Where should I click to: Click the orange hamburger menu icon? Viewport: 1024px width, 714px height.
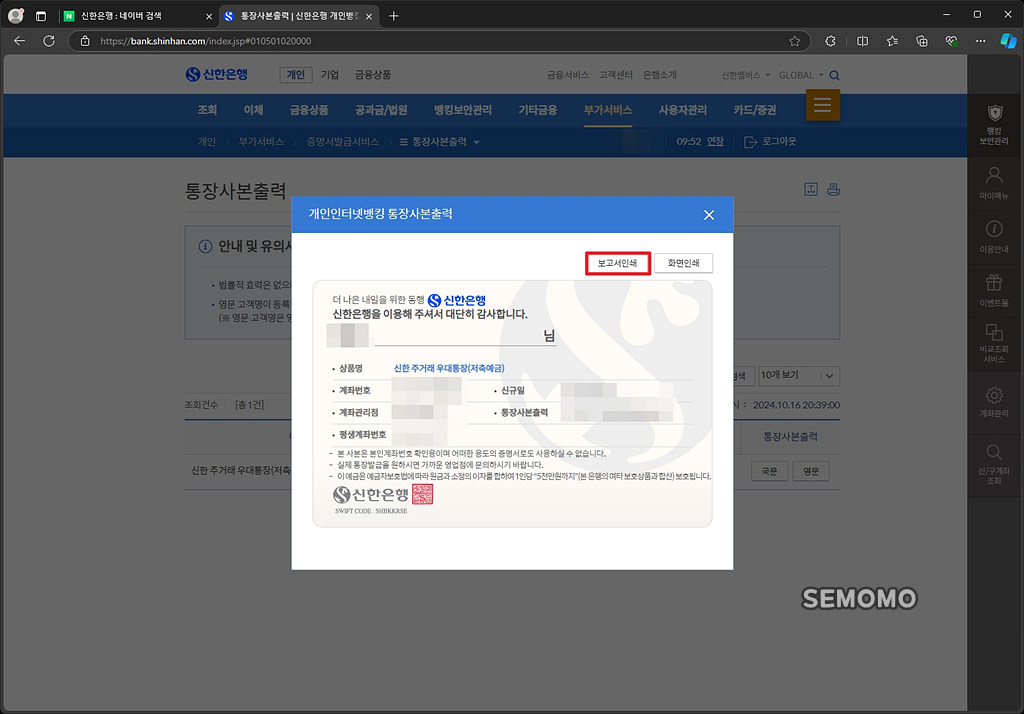[x=823, y=105]
